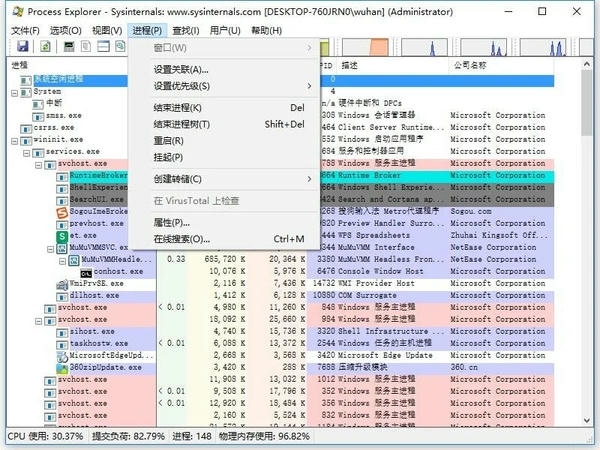This screenshot has width=600, height=450.
Task: Close the open 进程(P) menu
Action: coord(147,30)
